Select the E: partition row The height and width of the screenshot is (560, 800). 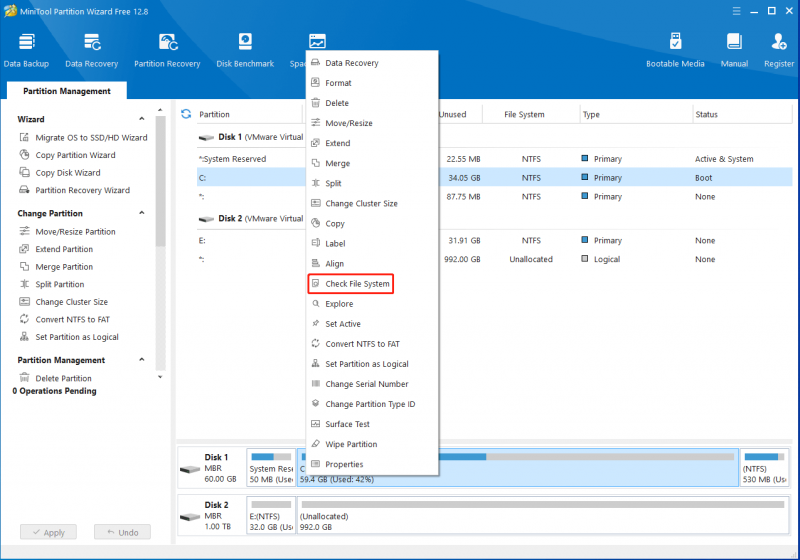494,240
